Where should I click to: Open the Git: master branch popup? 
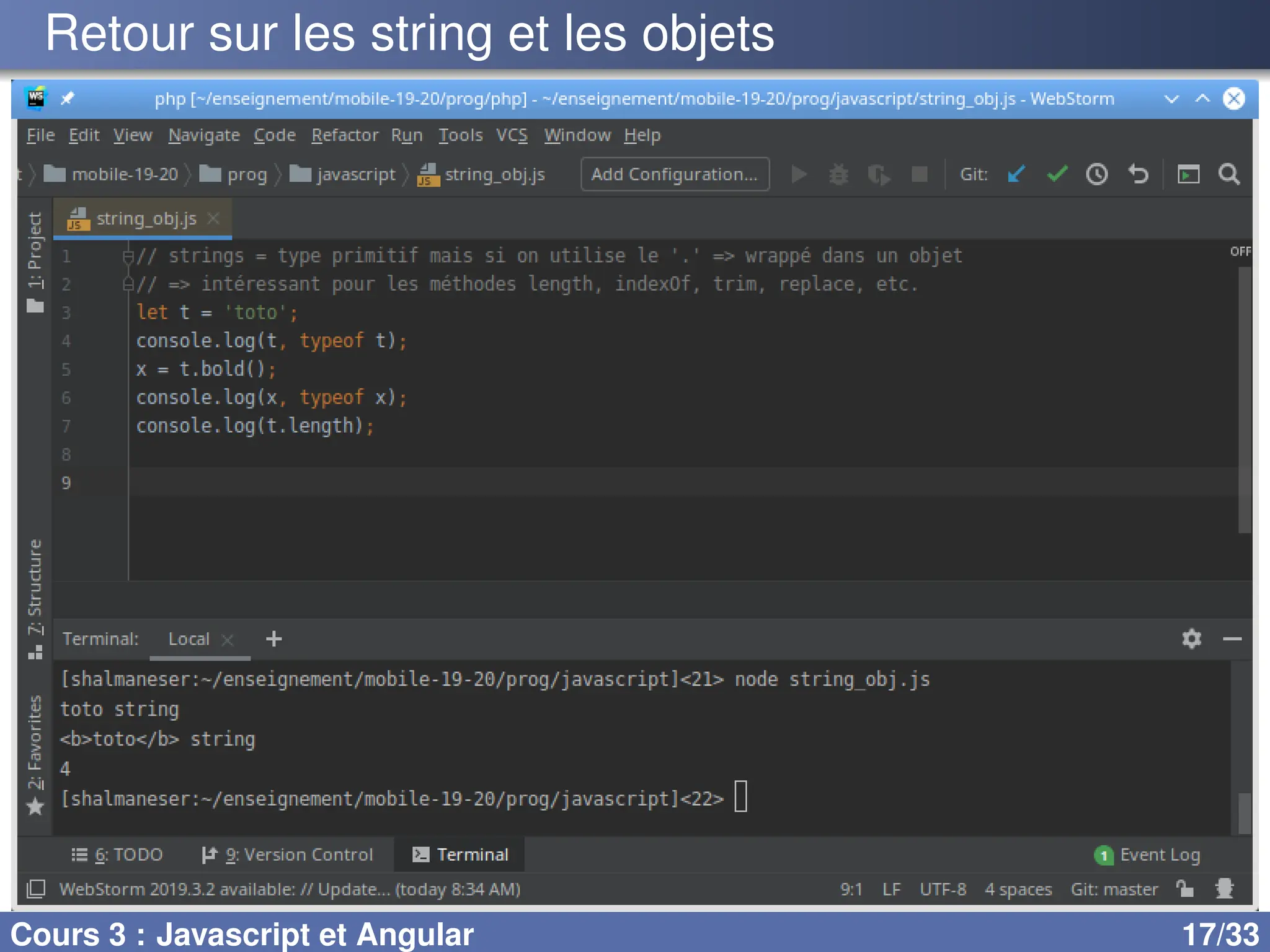(x=1114, y=889)
